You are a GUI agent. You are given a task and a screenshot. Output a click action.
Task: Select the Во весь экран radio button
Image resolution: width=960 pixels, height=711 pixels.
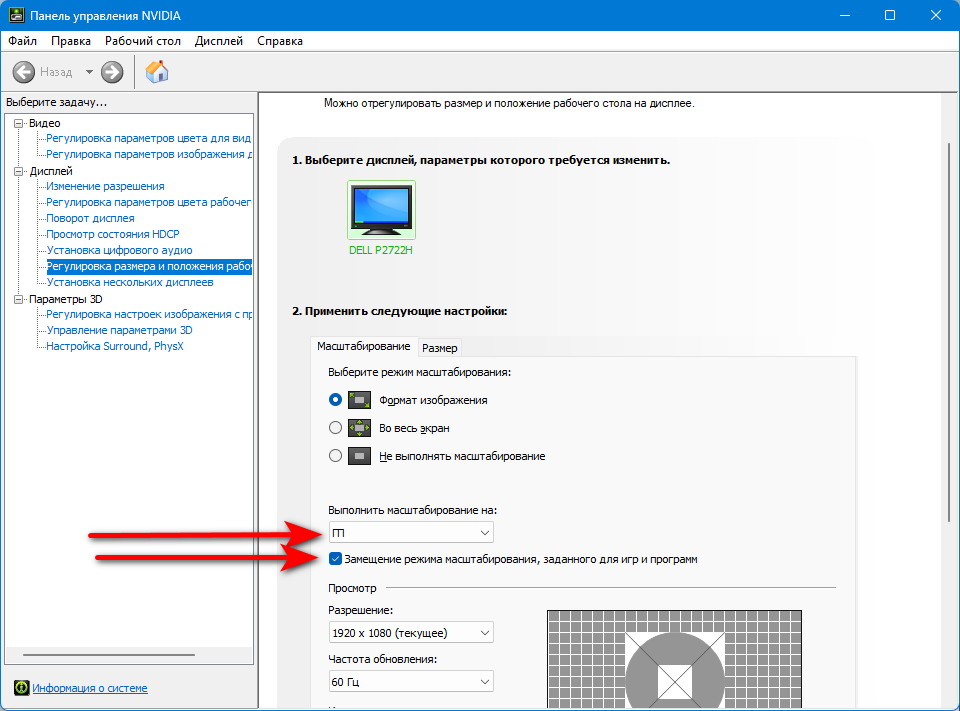pos(335,428)
